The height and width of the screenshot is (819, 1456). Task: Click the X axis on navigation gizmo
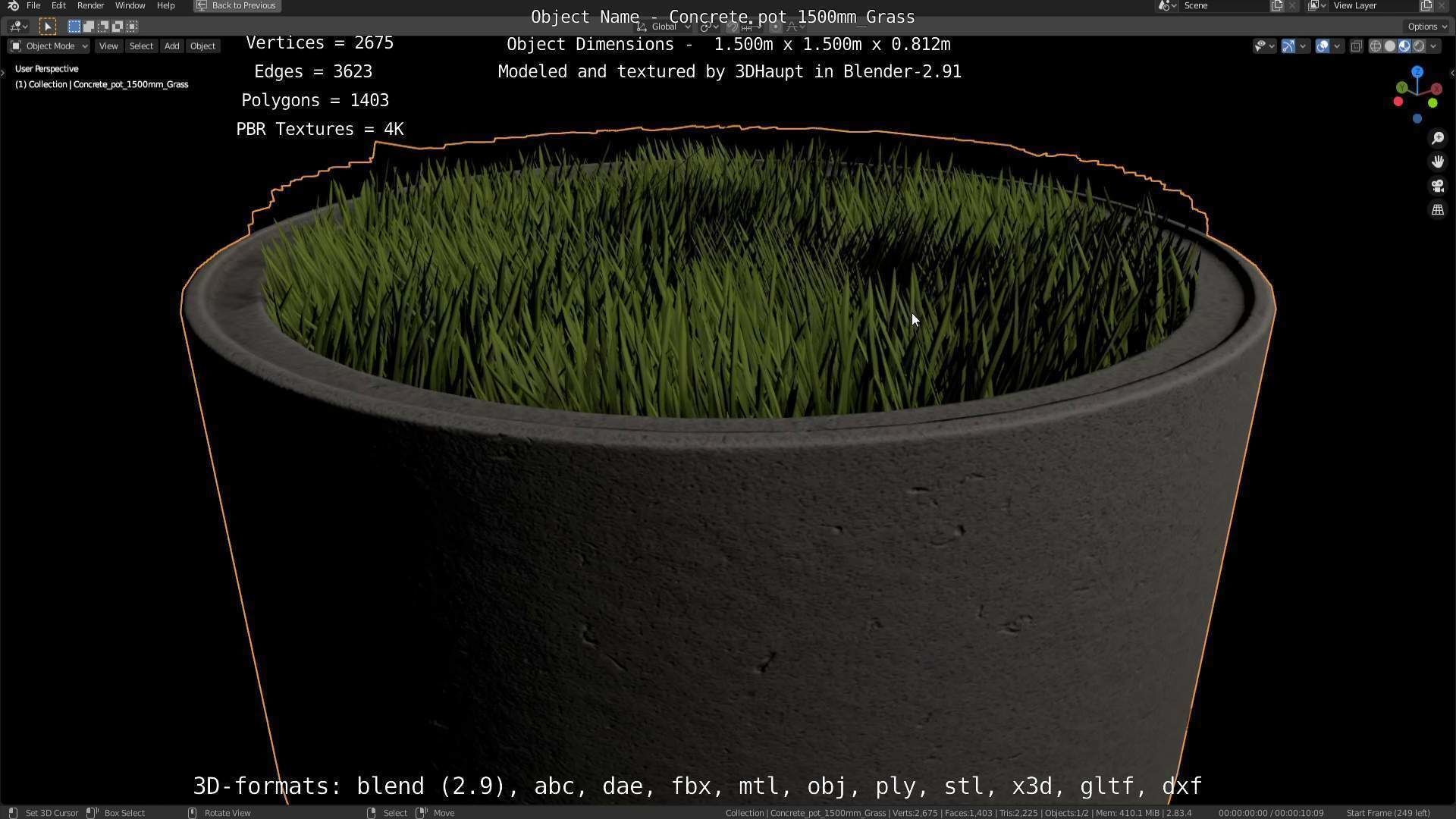tap(1436, 89)
